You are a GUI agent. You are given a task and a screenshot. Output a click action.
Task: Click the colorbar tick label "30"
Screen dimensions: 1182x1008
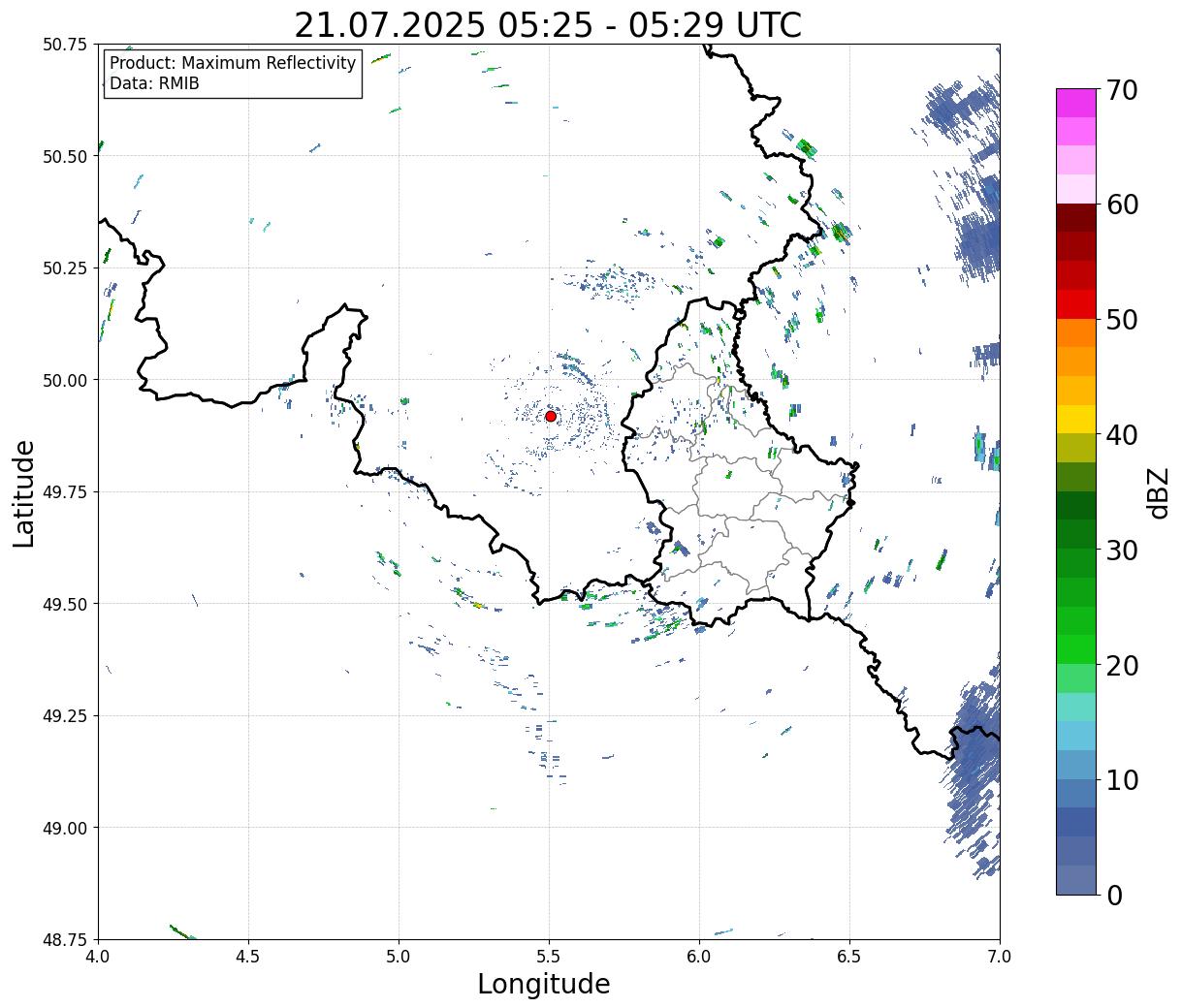[x=1122, y=550]
